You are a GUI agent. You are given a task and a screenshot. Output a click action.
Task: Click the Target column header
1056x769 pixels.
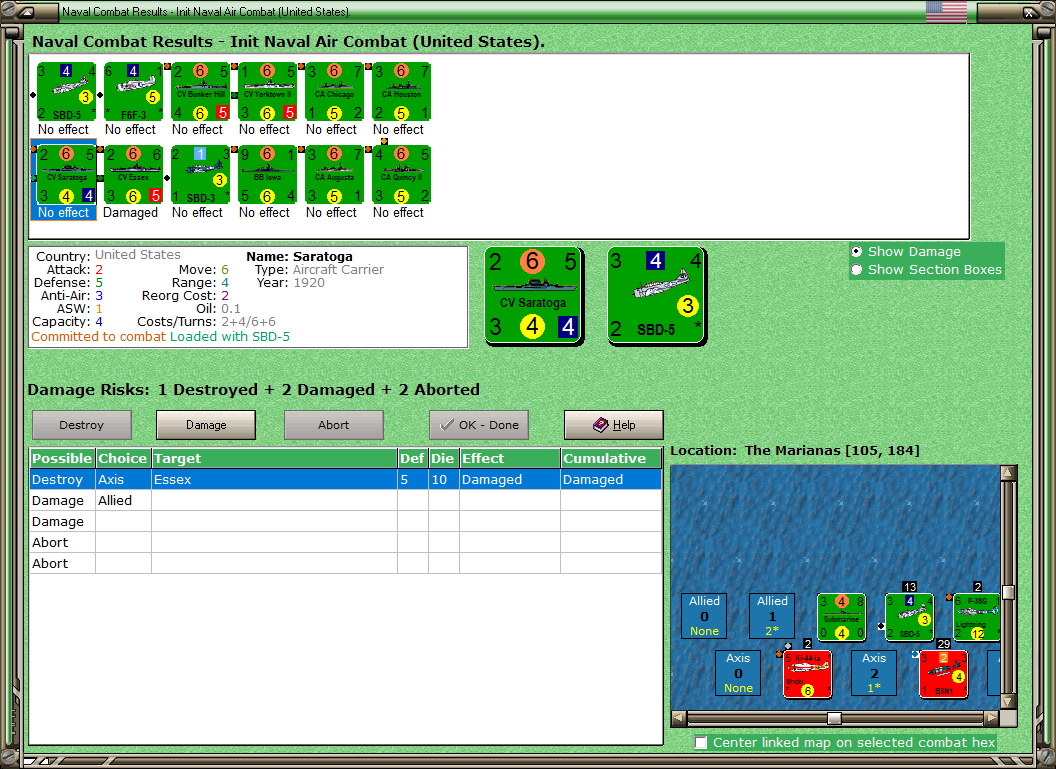click(274, 458)
